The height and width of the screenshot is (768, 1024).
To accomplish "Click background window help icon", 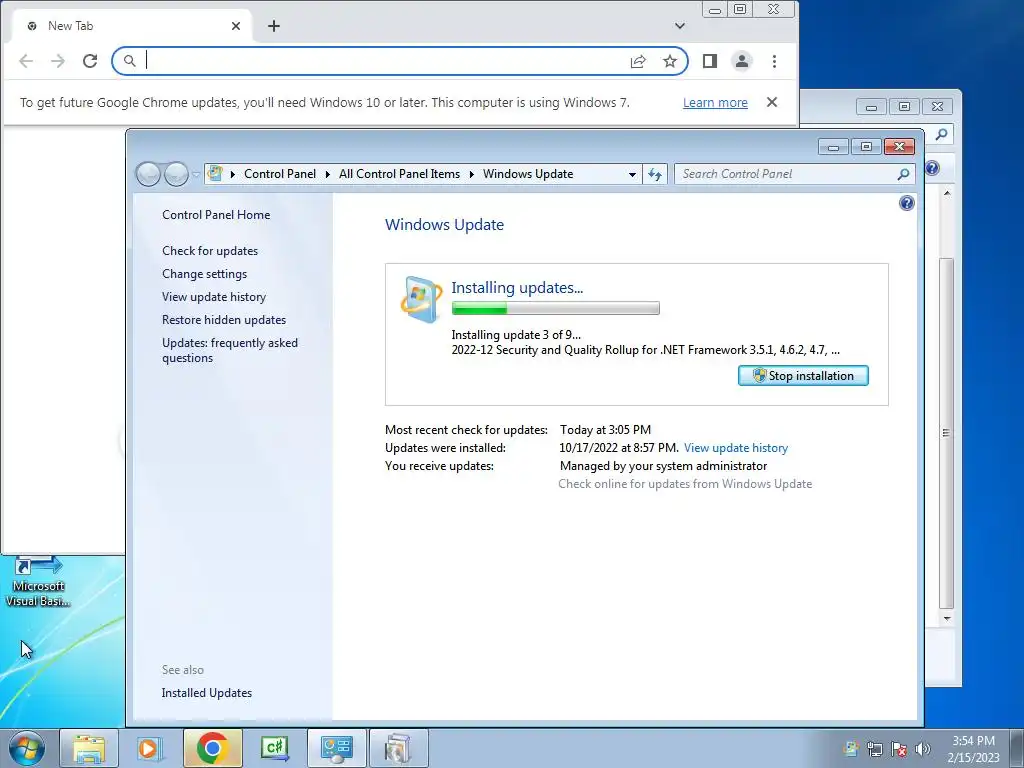I will coord(933,168).
